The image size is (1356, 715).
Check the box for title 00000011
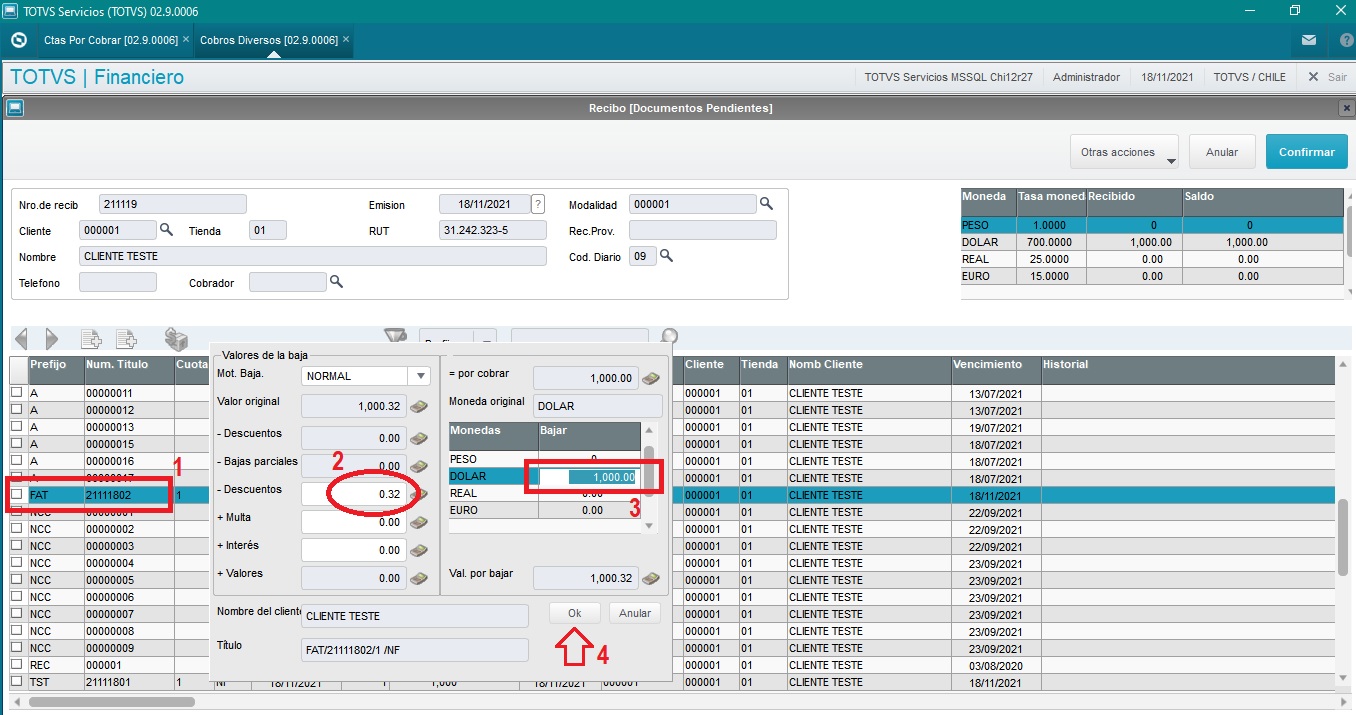click(x=16, y=393)
